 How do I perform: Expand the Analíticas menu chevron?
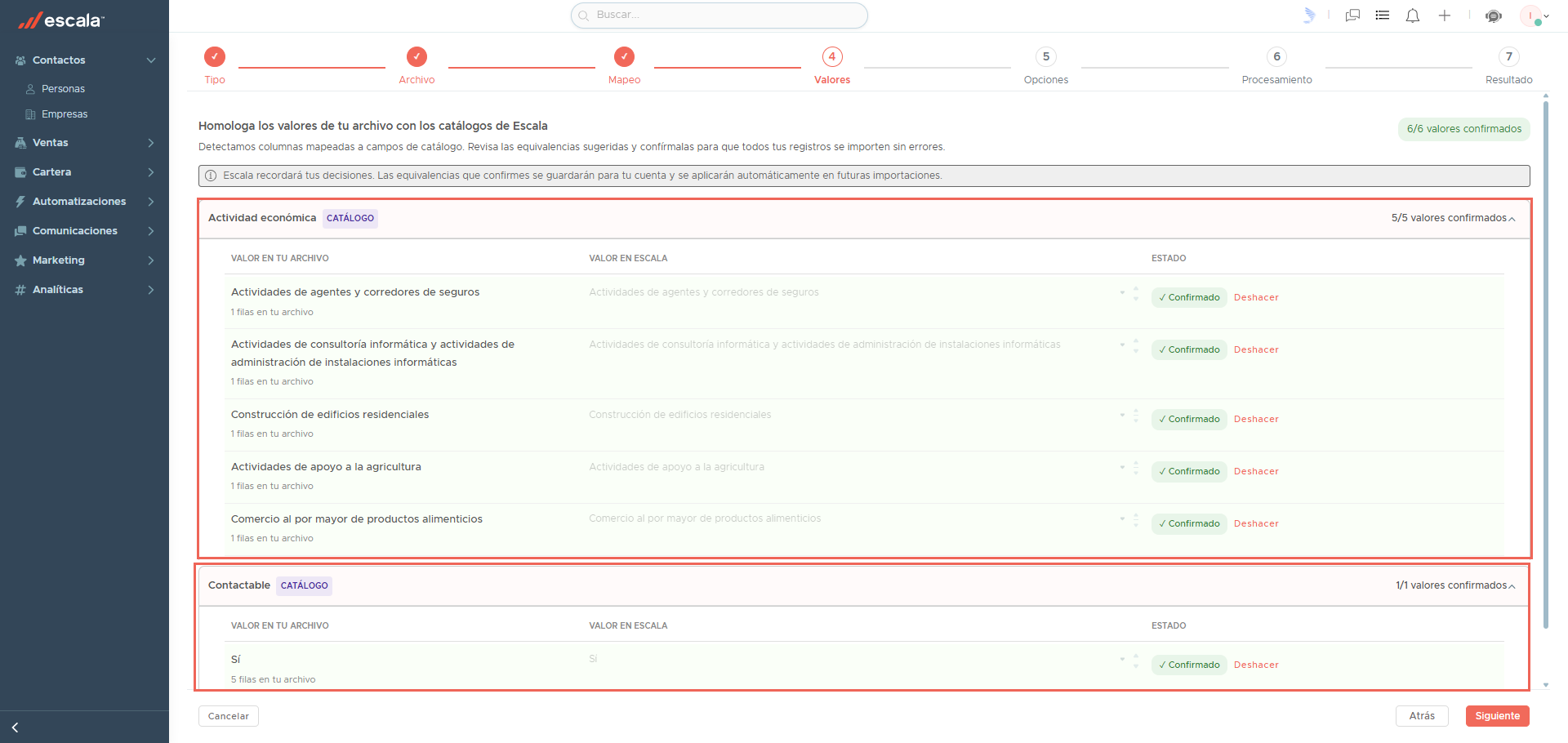[151, 290]
